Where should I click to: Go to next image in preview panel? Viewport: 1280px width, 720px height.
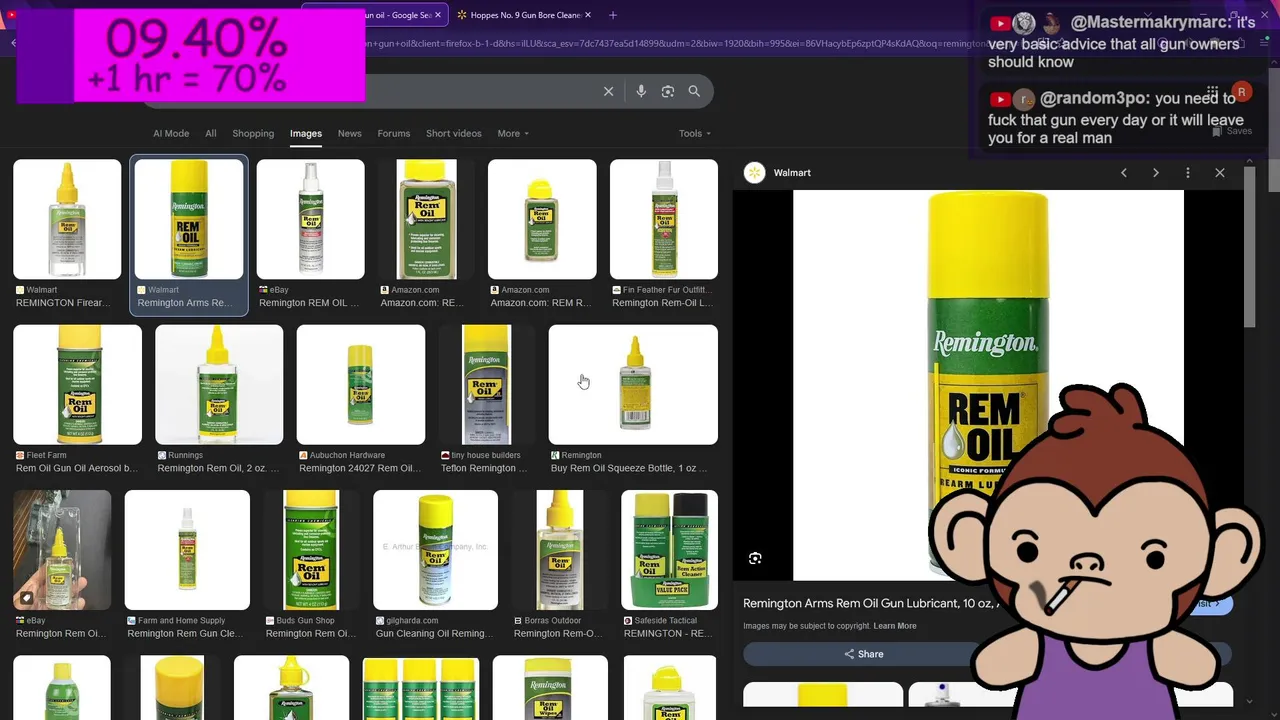pos(1156,173)
